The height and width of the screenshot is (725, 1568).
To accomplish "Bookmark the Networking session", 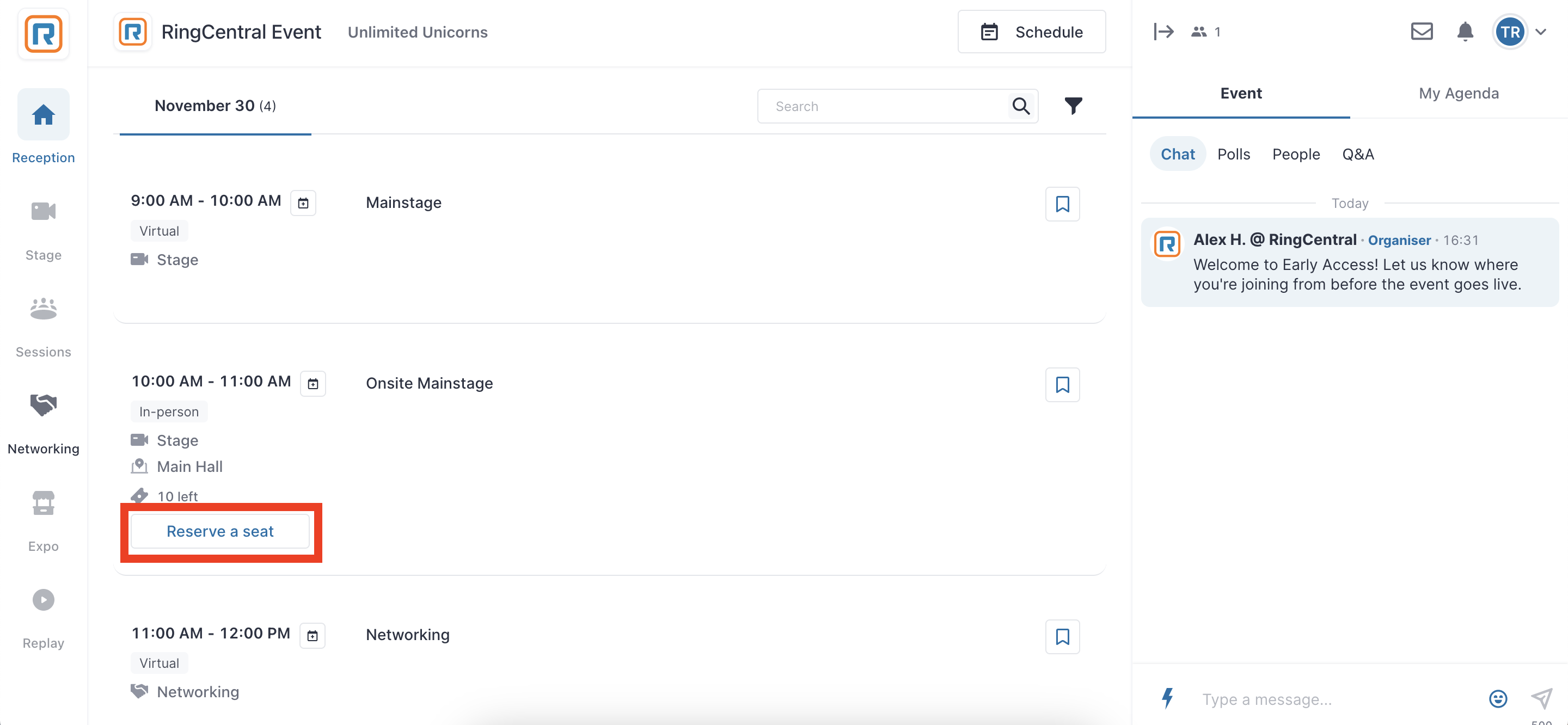I will coord(1062,637).
